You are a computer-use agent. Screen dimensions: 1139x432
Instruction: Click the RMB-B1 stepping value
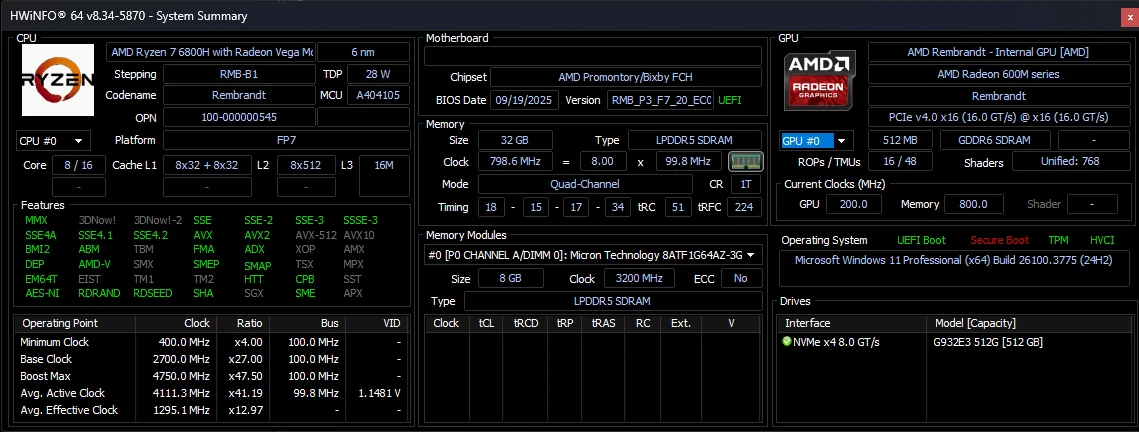(x=239, y=74)
